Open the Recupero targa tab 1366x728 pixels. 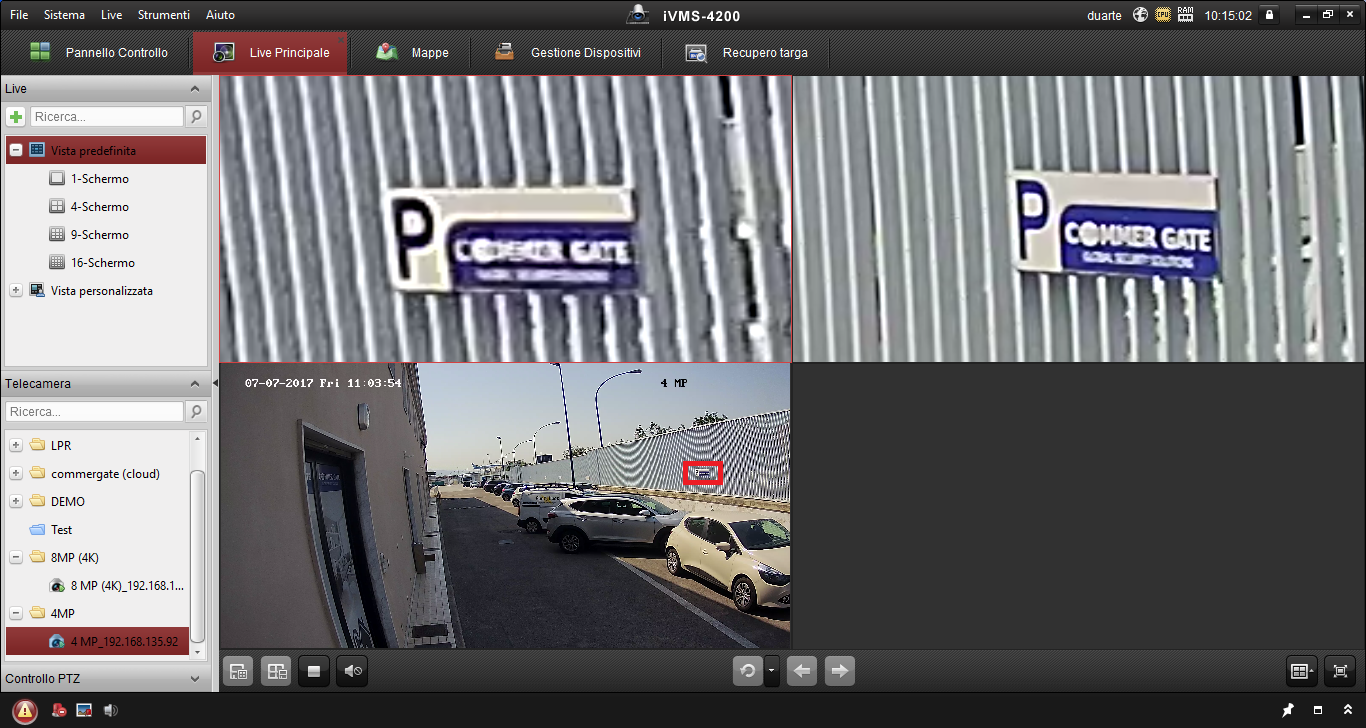click(746, 53)
